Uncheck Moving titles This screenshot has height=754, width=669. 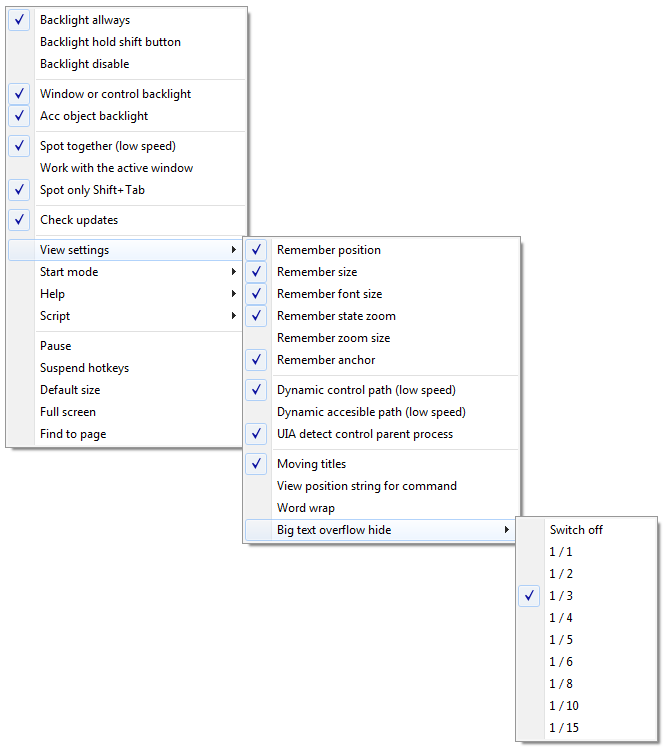[x=382, y=464]
